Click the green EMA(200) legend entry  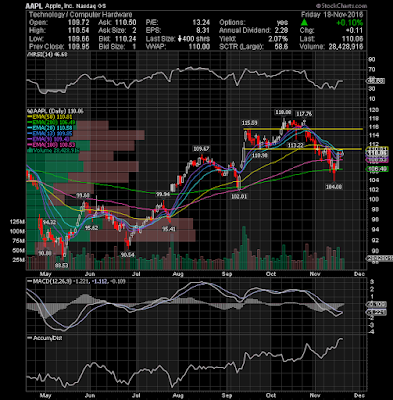tap(52, 122)
